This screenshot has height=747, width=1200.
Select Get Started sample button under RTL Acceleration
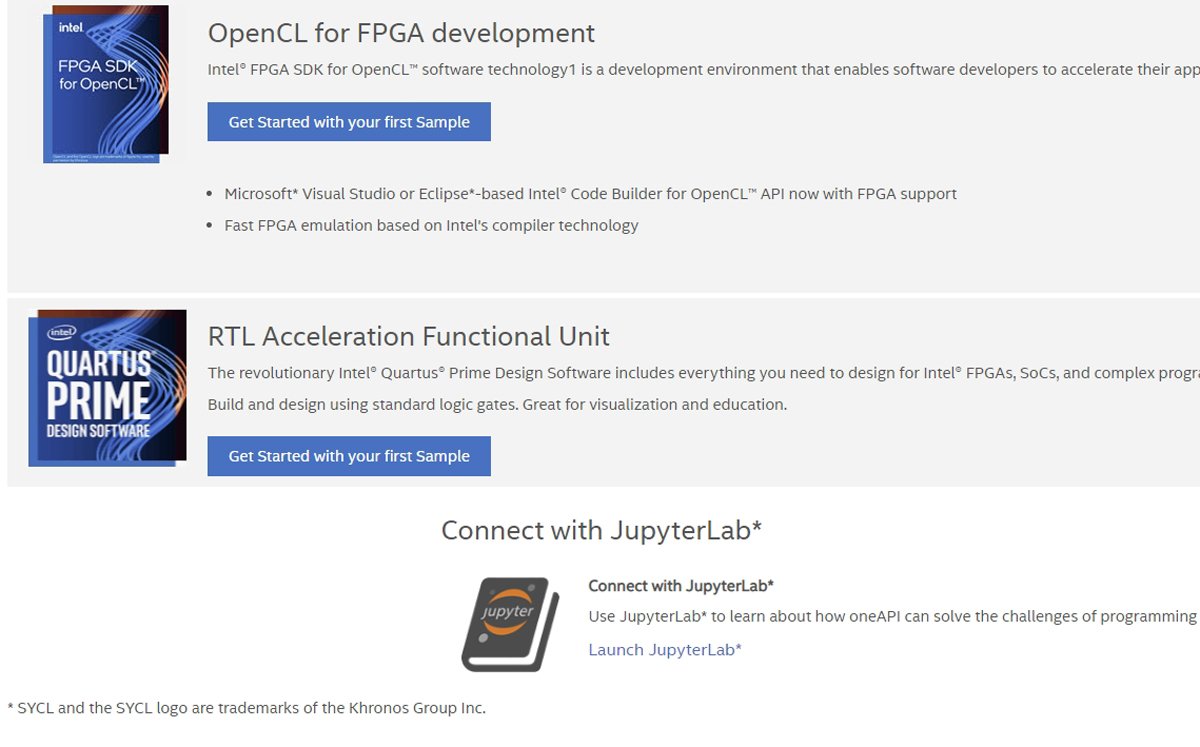(x=349, y=456)
